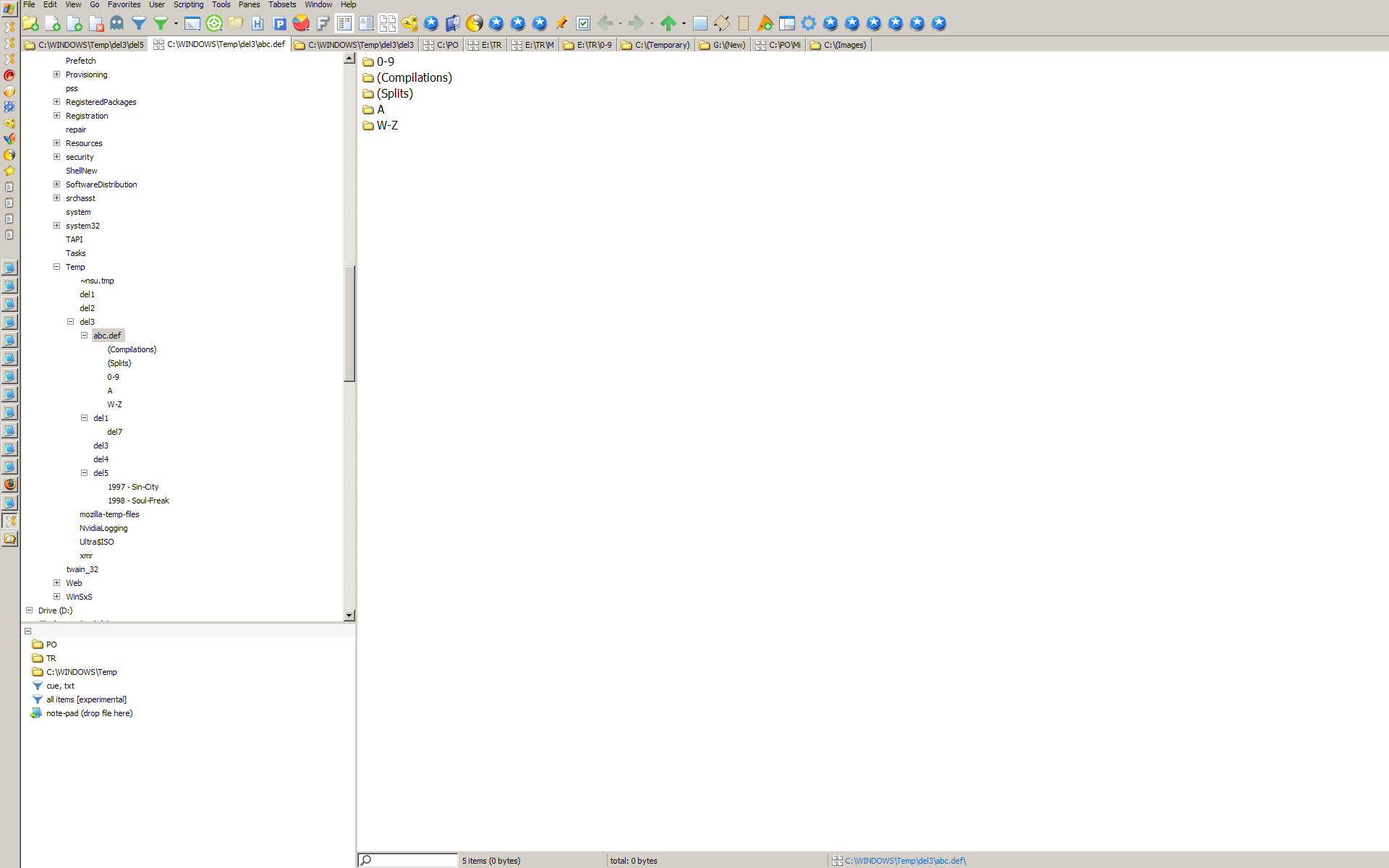Screen dimensions: 1389x868
Task: Click the ghost icon in toolbar
Action: pos(116,24)
